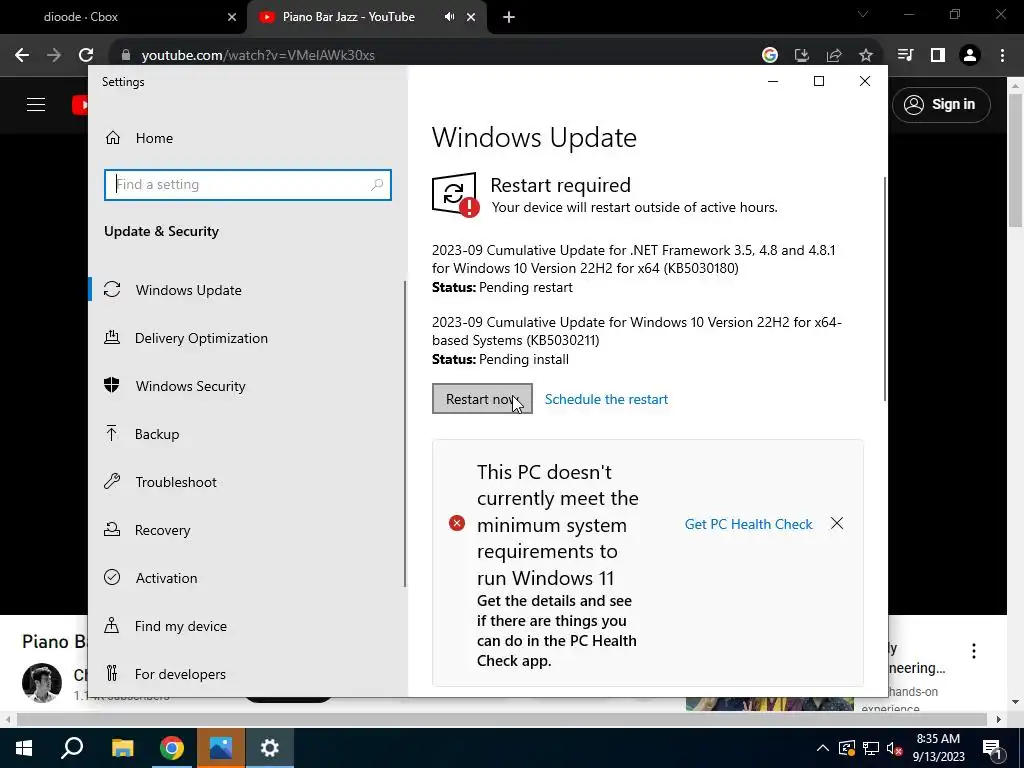Click the Find my device icon

[x=112, y=626]
